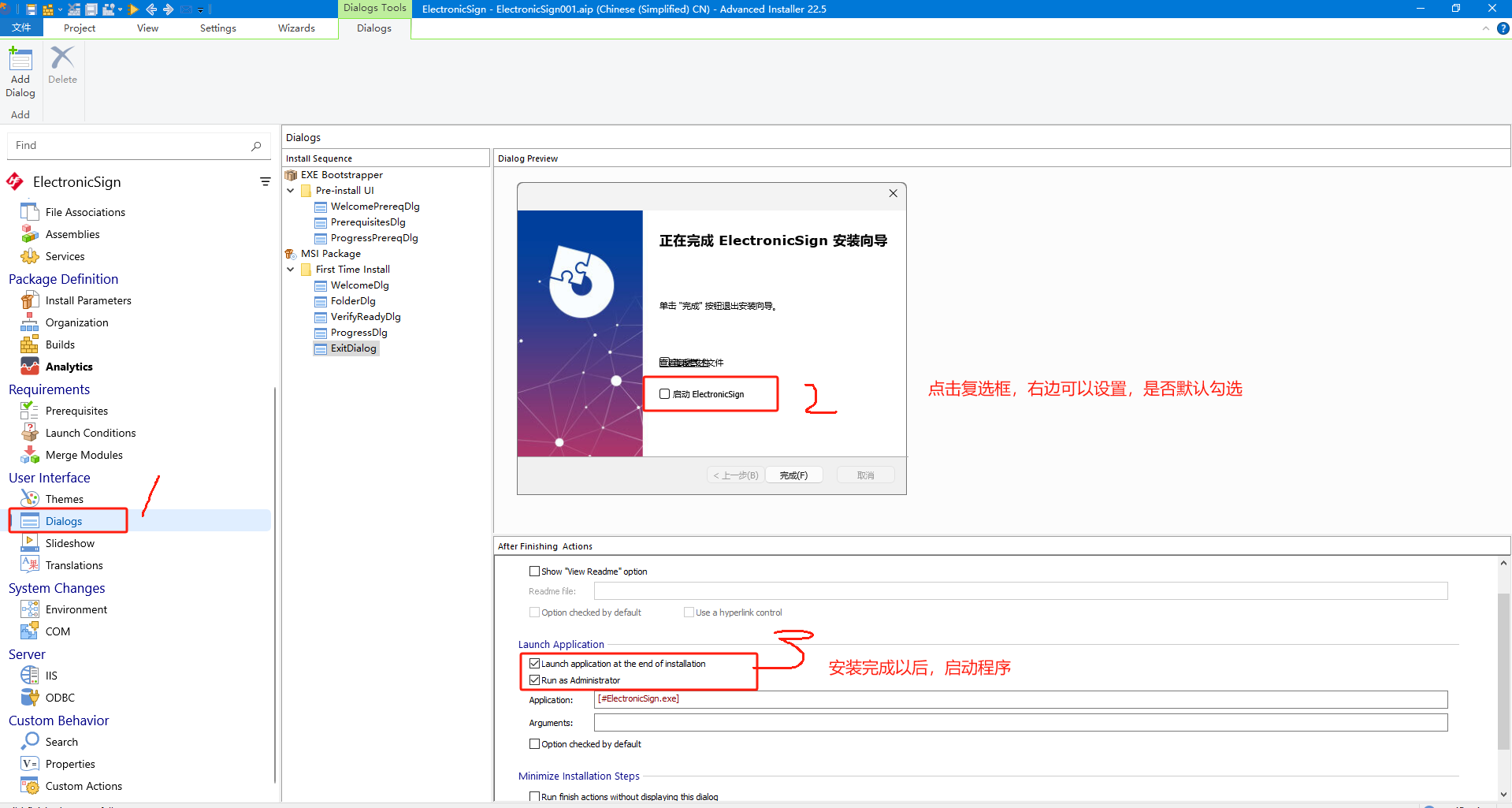Screen dimensions: 1512x808
Task: Select PrerequisitesDlg in install sequence
Action: click(x=368, y=222)
